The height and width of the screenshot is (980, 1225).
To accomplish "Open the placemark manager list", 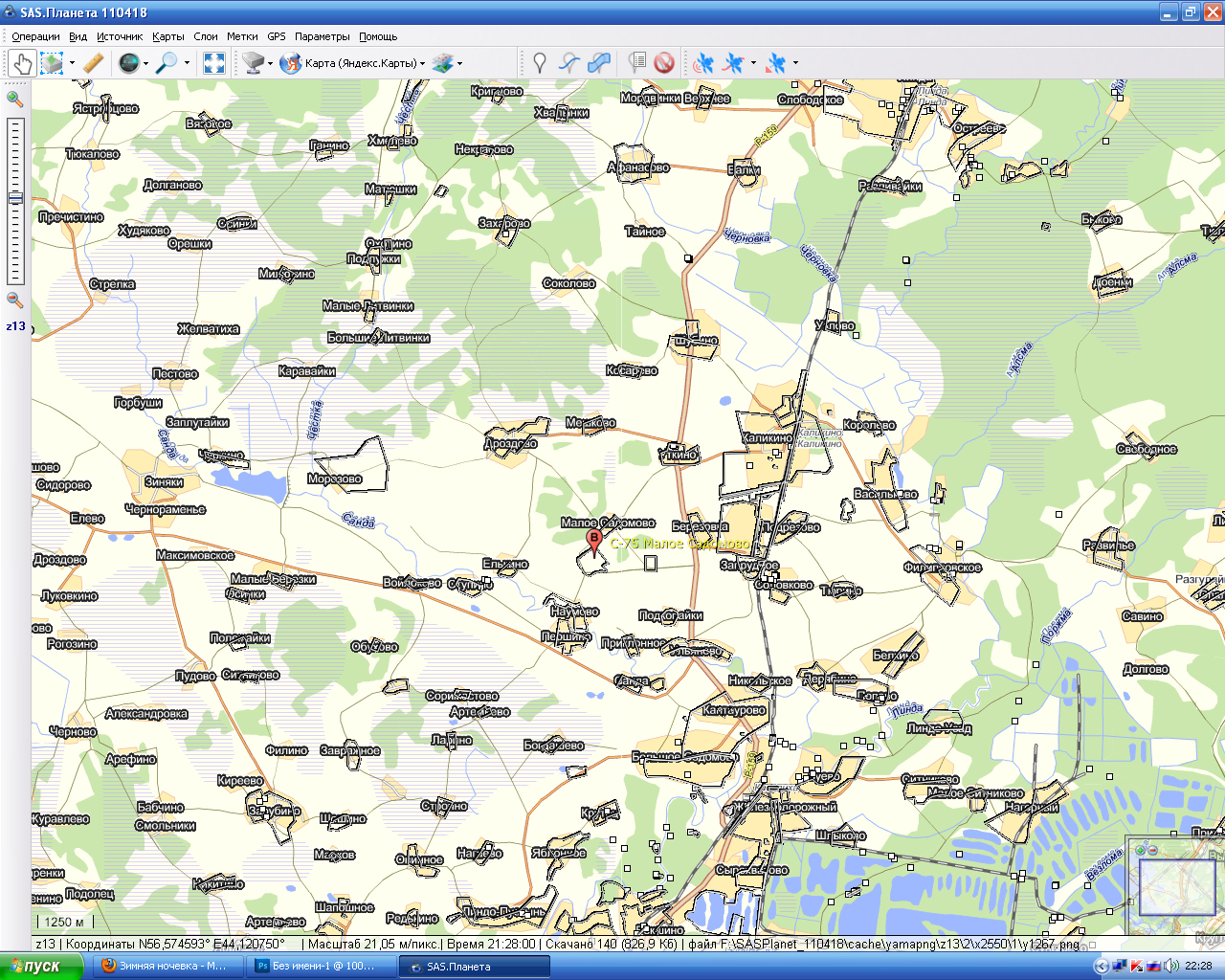I will pyautogui.click(x=637, y=63).
